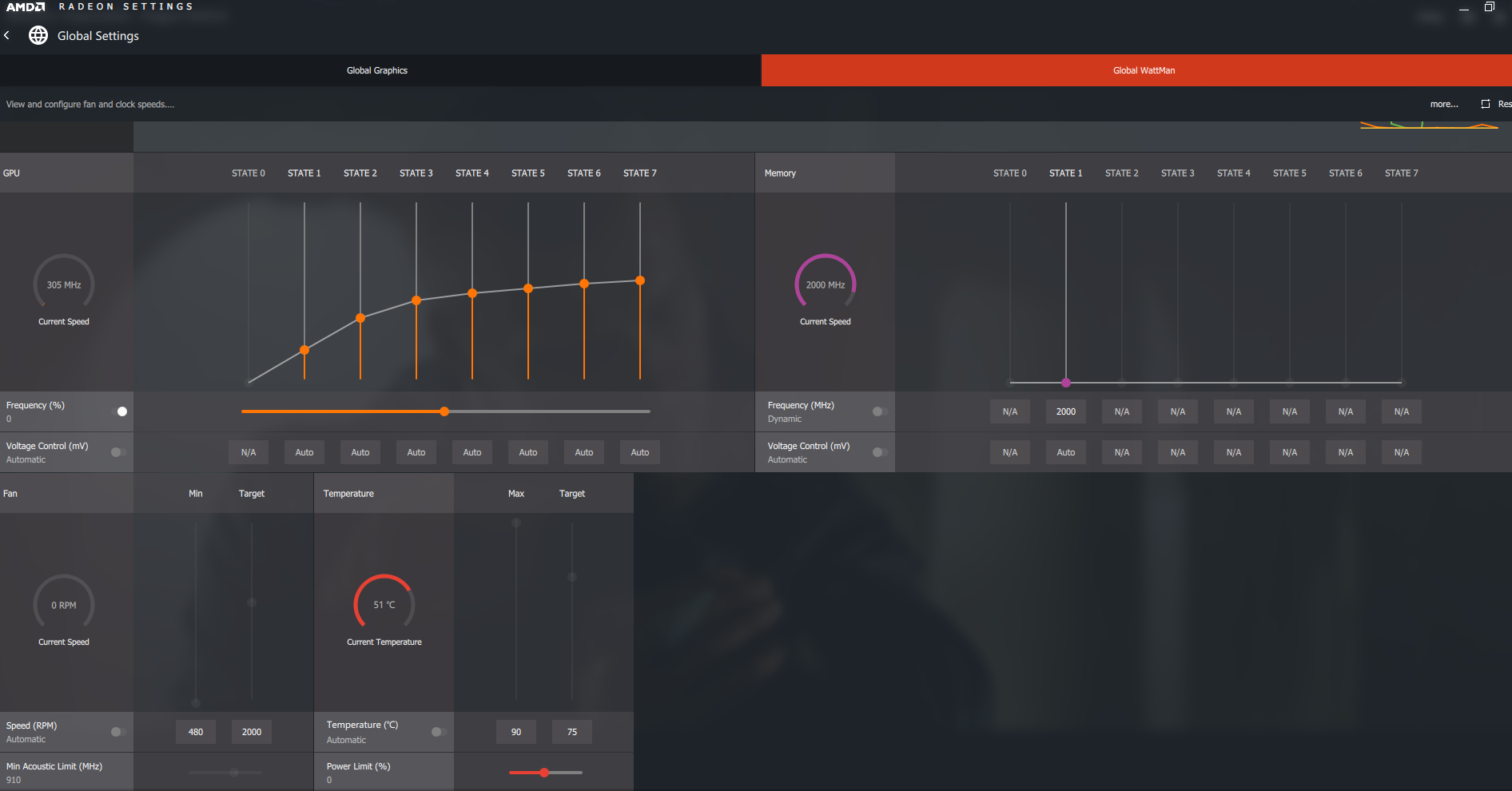
Task: Click GPU State 4 curve point
Action: coord(472,293)
